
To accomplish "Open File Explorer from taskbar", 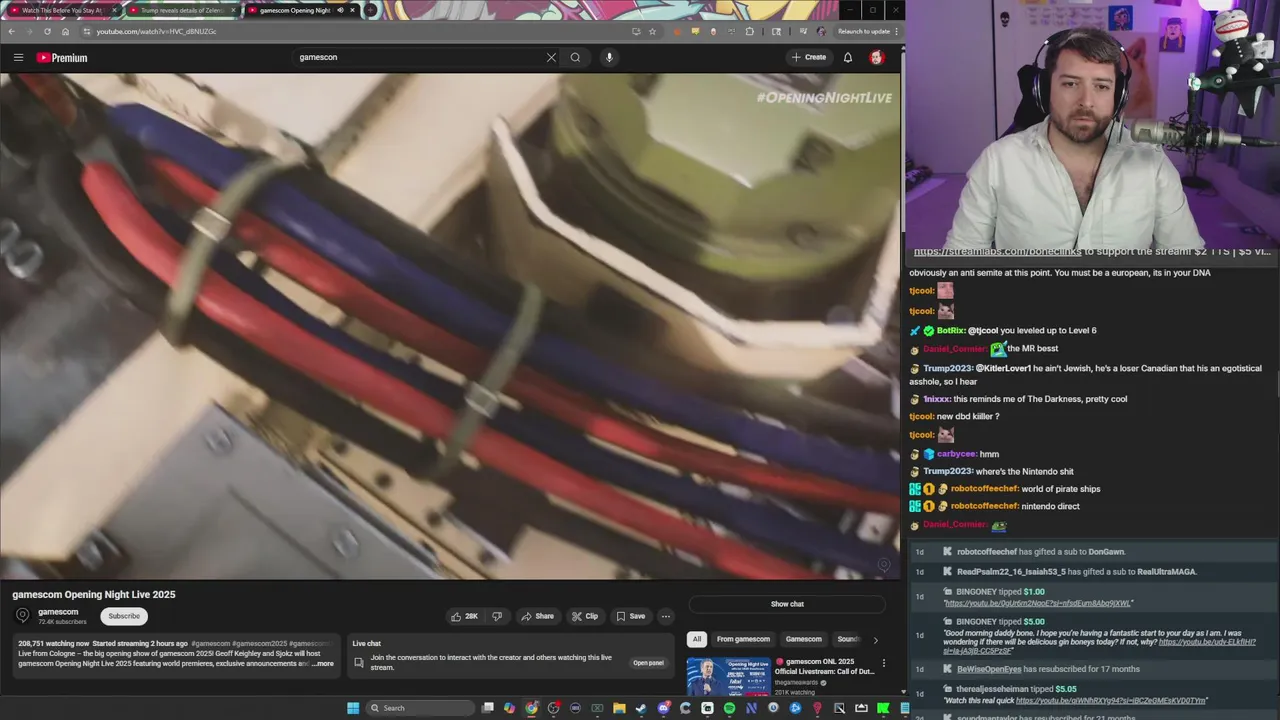I will [619, 708].
